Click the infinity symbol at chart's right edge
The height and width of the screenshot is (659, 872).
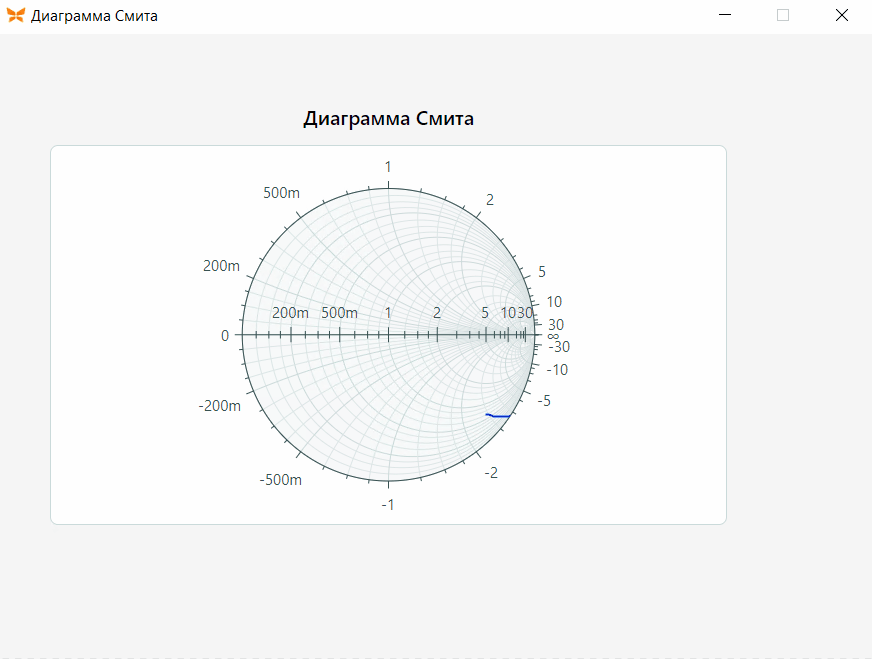(552, 336)
